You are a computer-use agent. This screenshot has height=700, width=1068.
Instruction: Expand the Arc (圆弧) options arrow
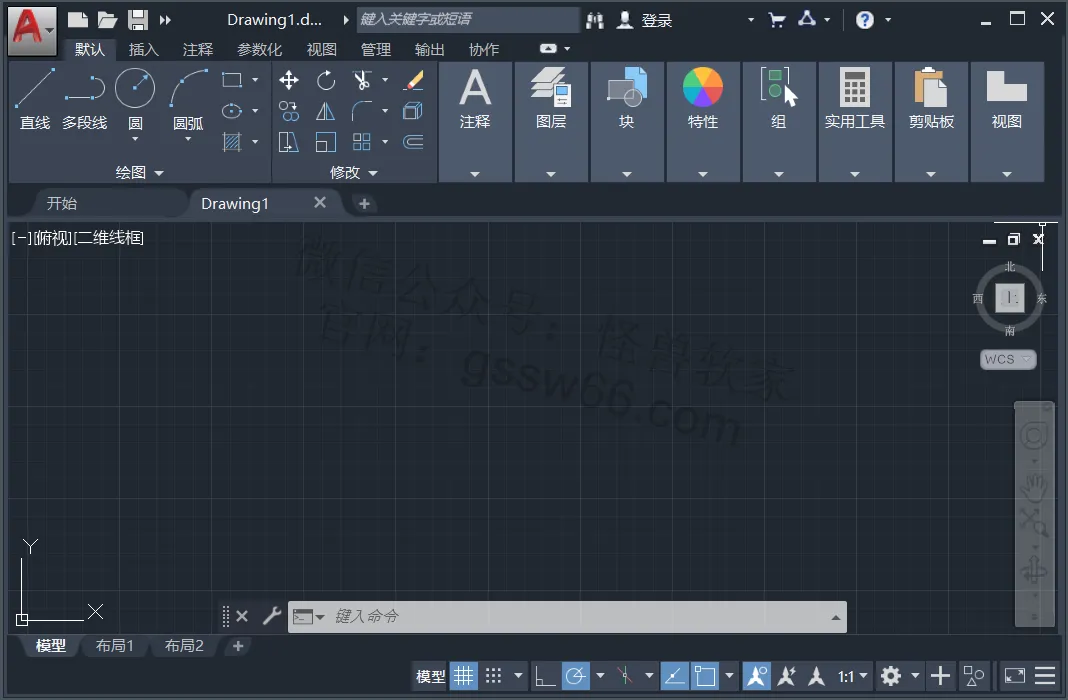(x=188, y=140)
